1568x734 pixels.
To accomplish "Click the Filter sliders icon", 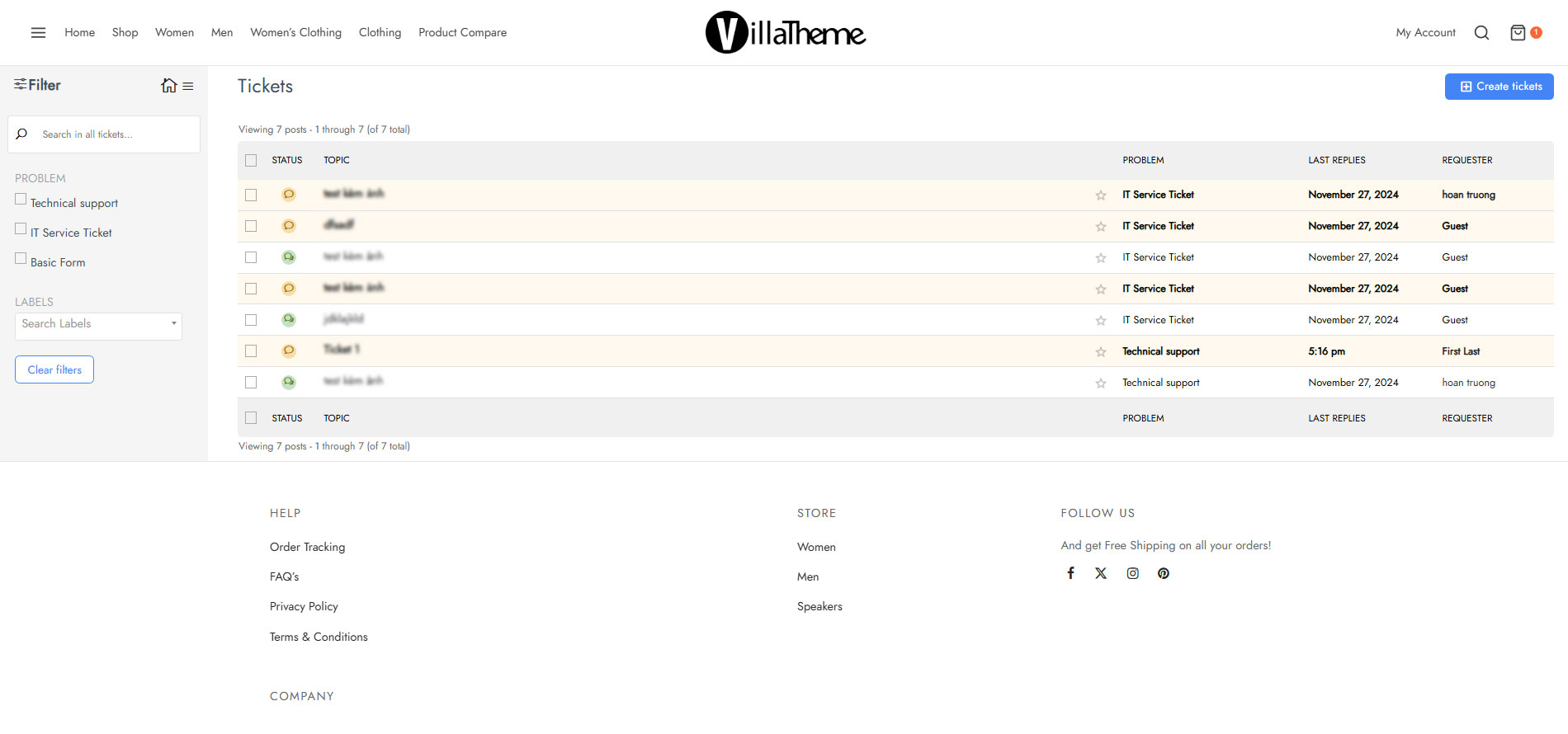I will pos(20,85).
